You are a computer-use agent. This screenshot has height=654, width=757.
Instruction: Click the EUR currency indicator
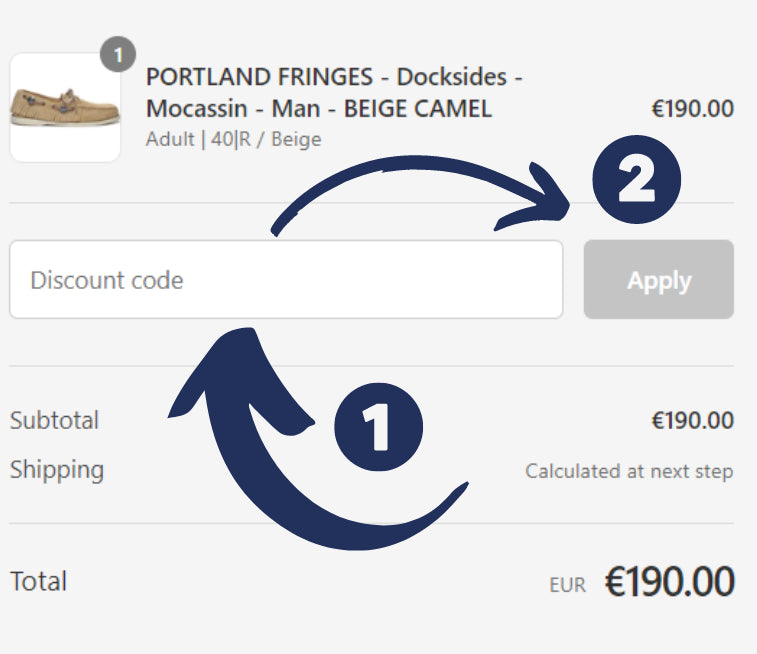click(x=567, y=586)
